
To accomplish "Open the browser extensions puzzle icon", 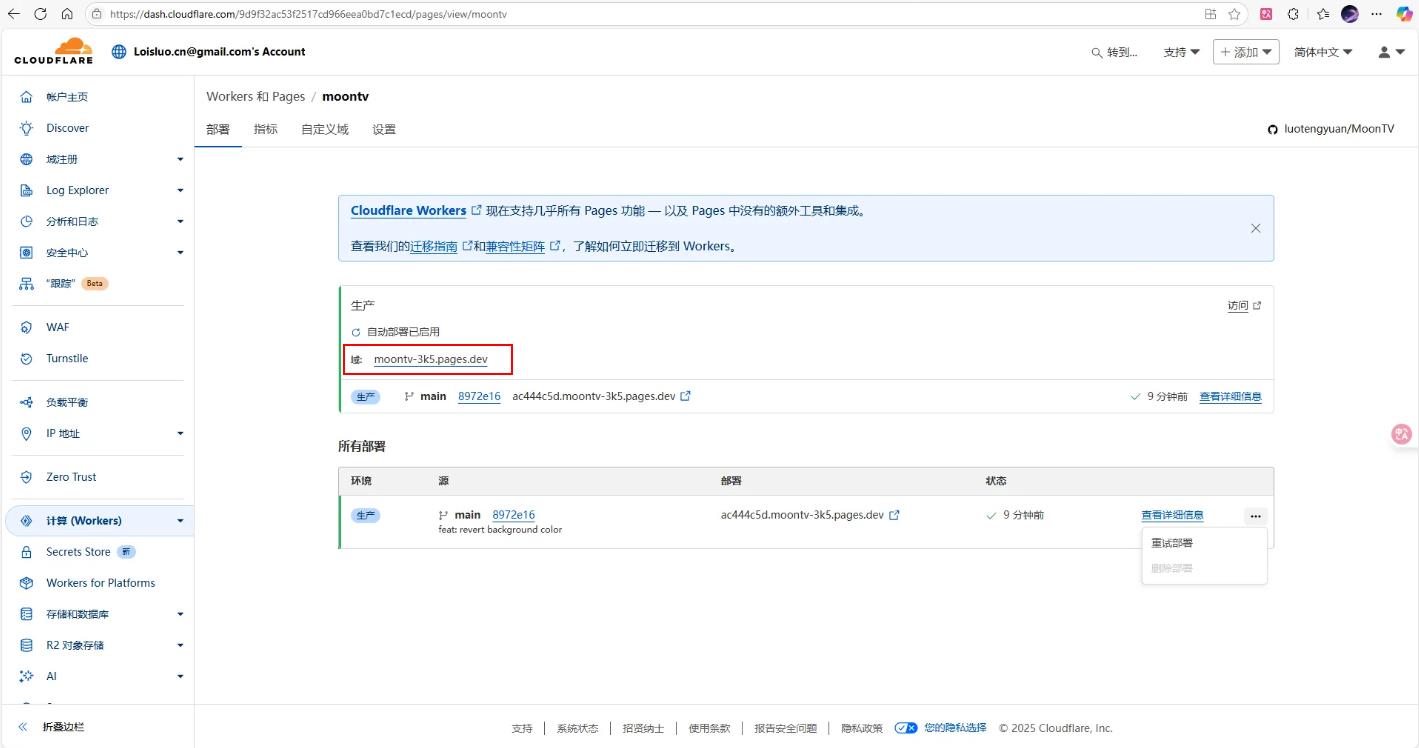I will point(1293,14).
